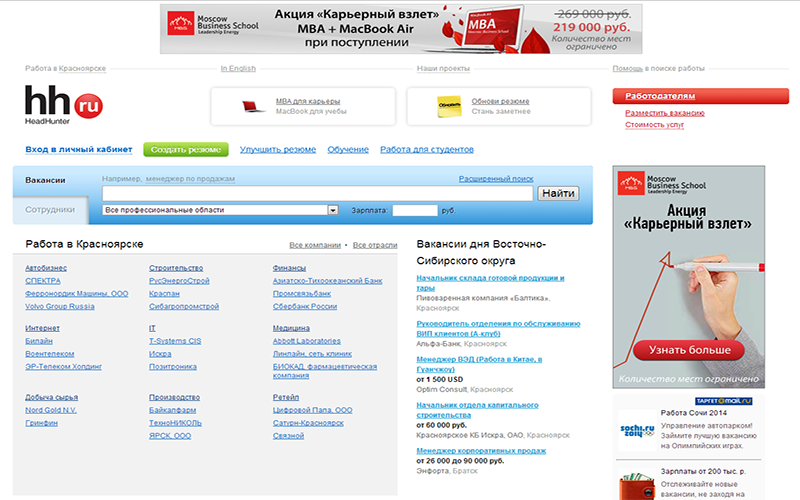Click the In English link
The image size is (800, 500).
[238, 68]
